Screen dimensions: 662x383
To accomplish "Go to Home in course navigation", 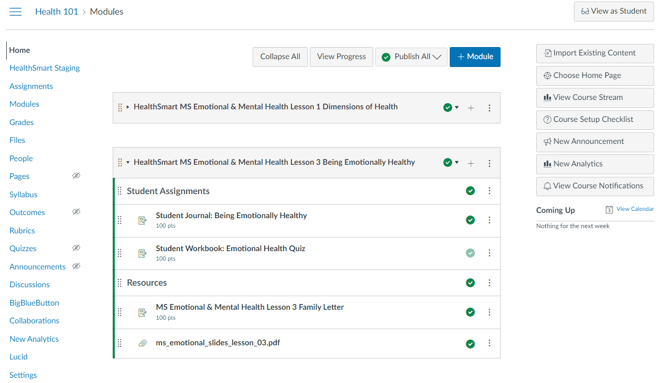I will click(x=19, y=50).
